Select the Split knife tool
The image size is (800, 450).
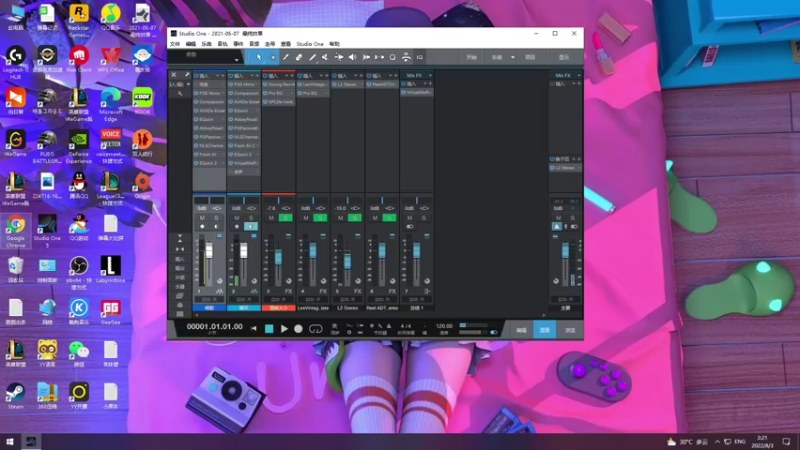click(286, 57)
